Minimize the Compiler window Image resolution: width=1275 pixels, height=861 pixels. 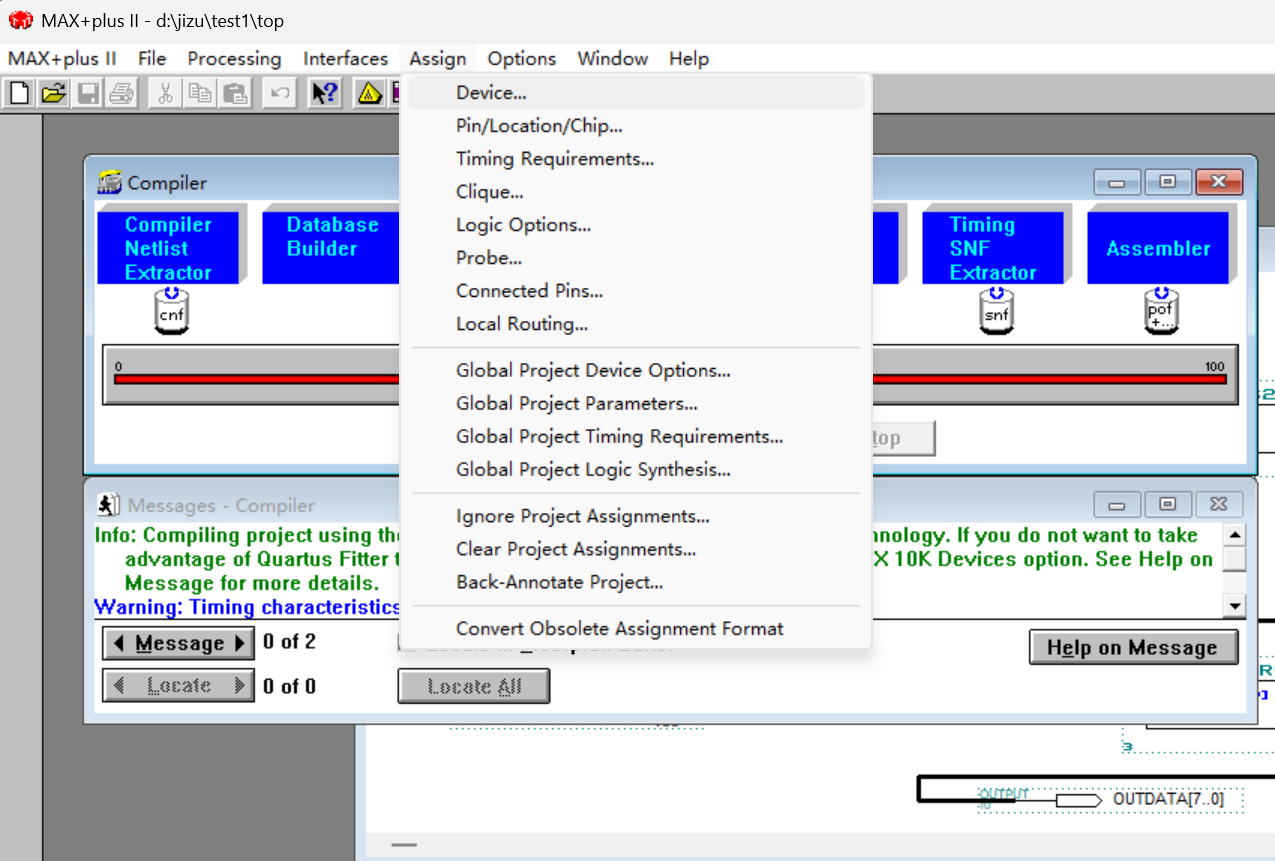1117,182
